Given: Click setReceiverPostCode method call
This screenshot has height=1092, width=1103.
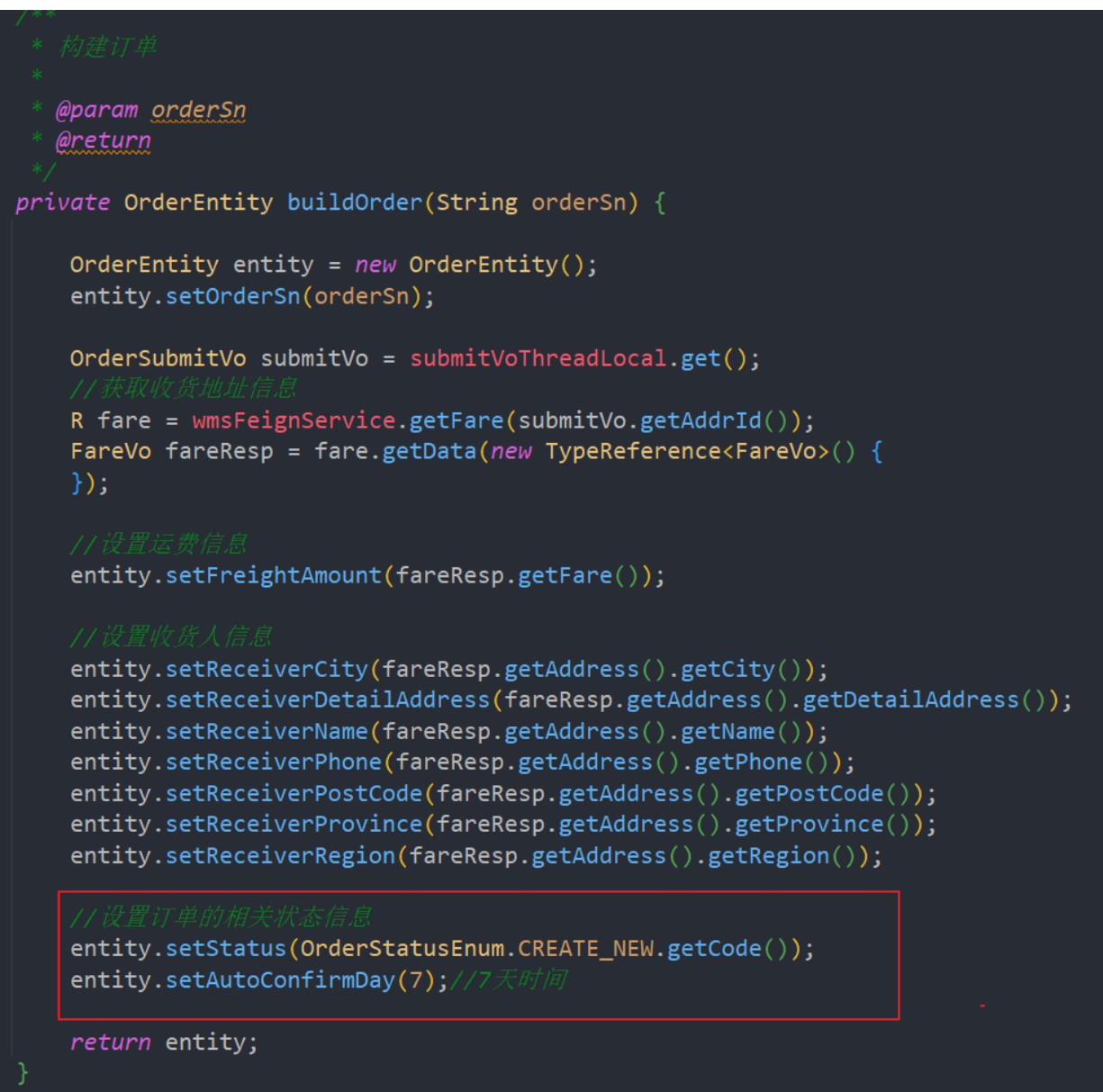Looking at the screenshot, I should point(294,793).
